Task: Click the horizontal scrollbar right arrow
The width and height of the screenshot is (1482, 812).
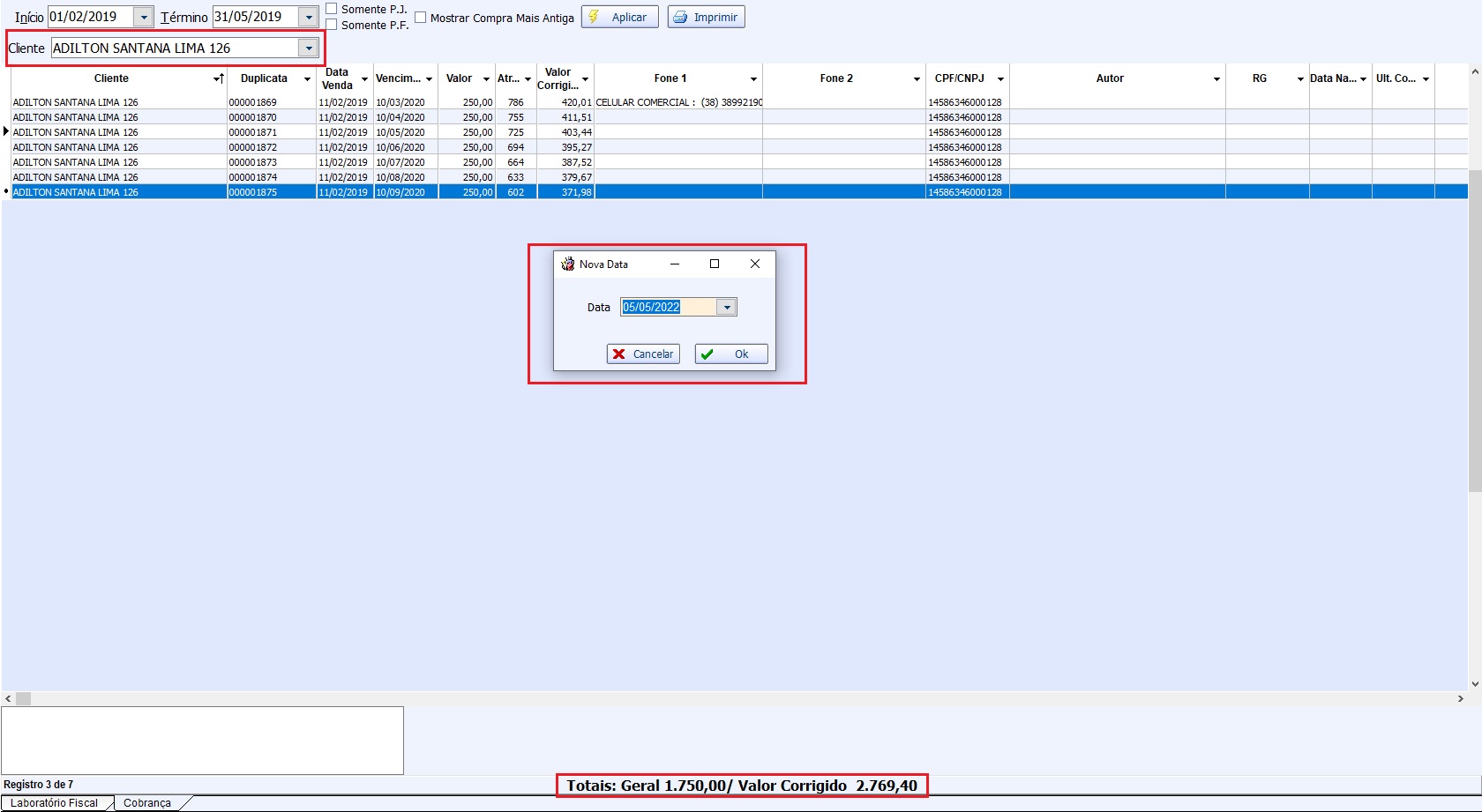Action: [x=1461, y=698]
